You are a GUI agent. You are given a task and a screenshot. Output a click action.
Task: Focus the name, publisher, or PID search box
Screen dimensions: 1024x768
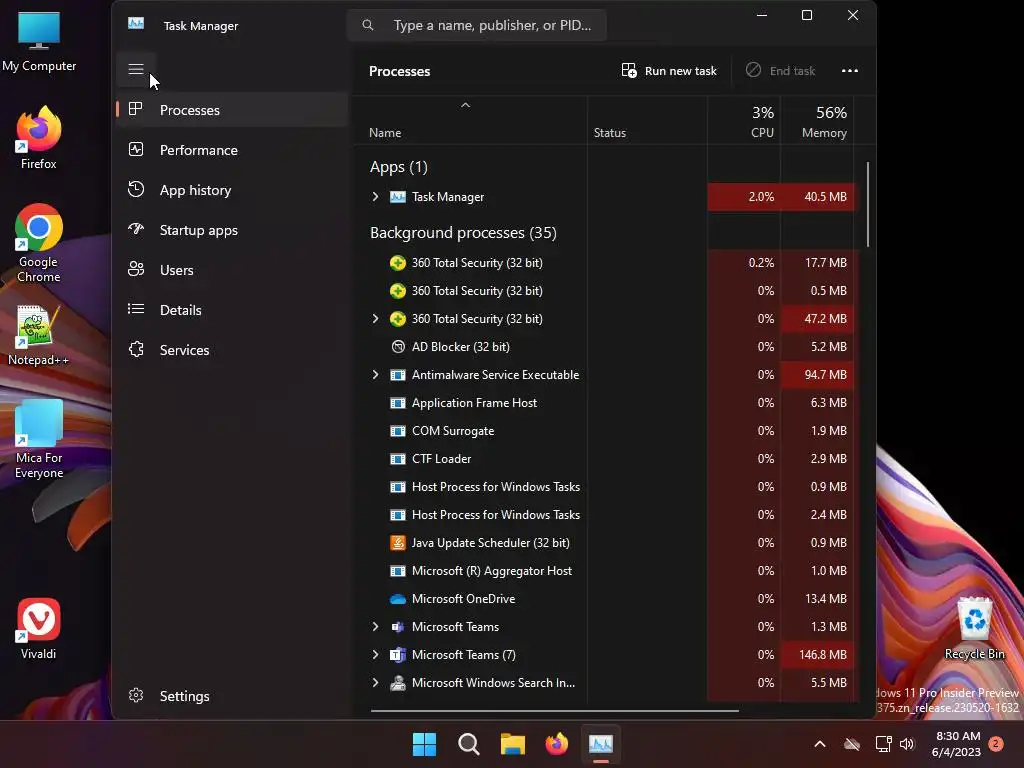point(477,25)
